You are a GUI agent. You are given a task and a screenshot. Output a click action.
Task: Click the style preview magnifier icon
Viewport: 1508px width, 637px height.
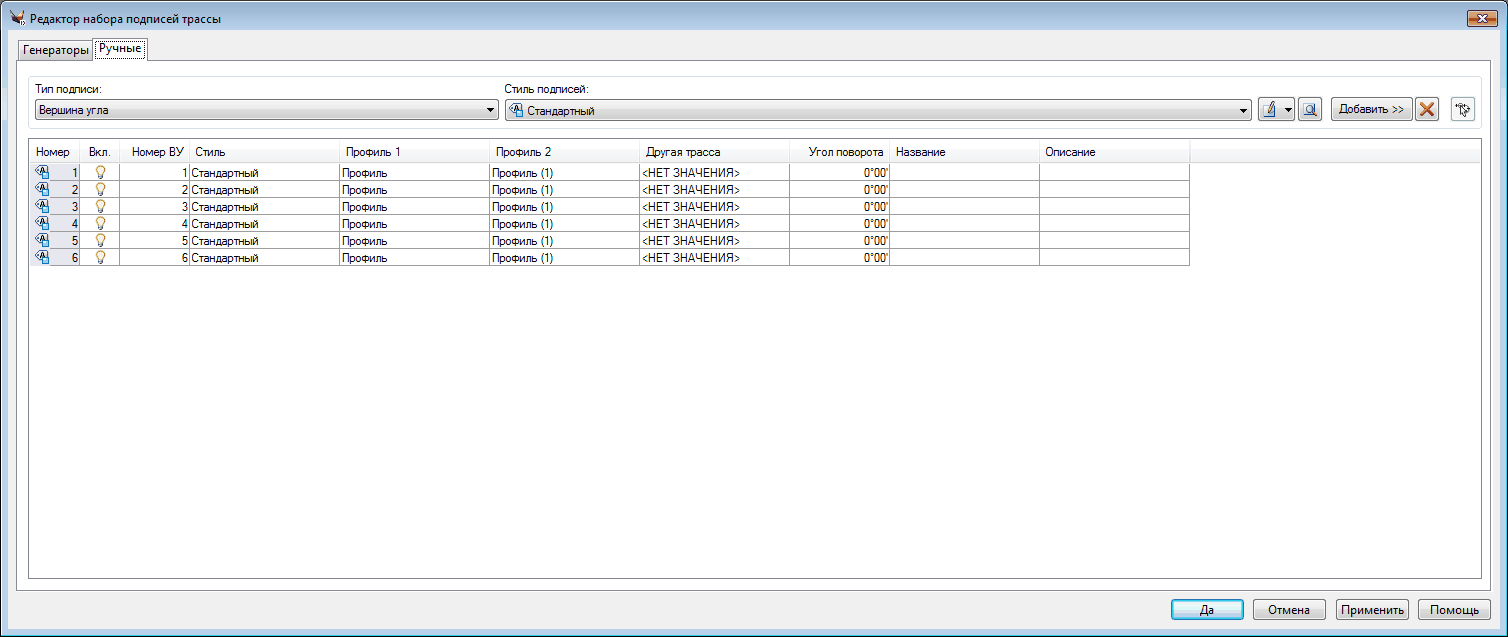pos(1310,110)
